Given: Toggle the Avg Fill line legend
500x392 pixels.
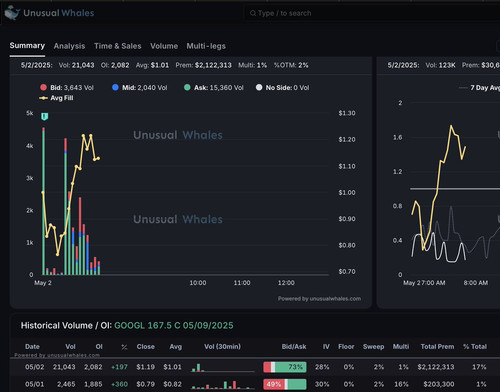Looking at the screenshot, I should point(56,98).
